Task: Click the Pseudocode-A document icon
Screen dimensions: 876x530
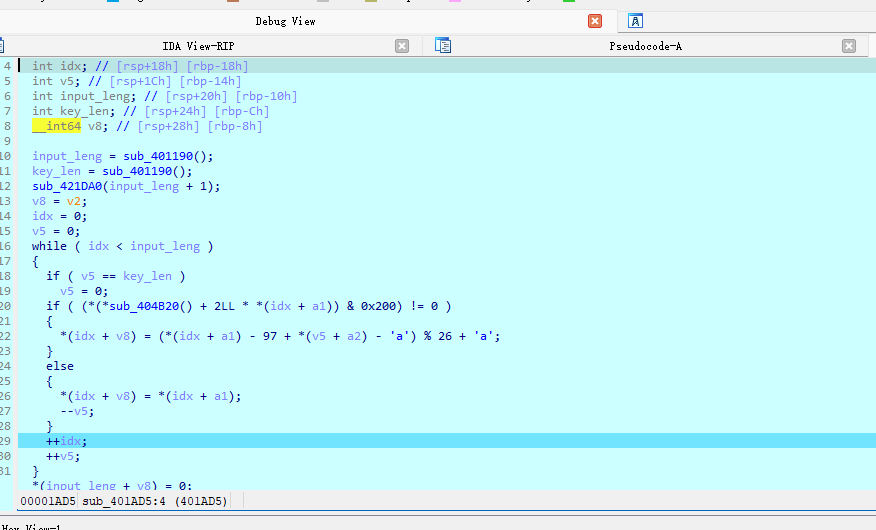Action: click(443, 46)
